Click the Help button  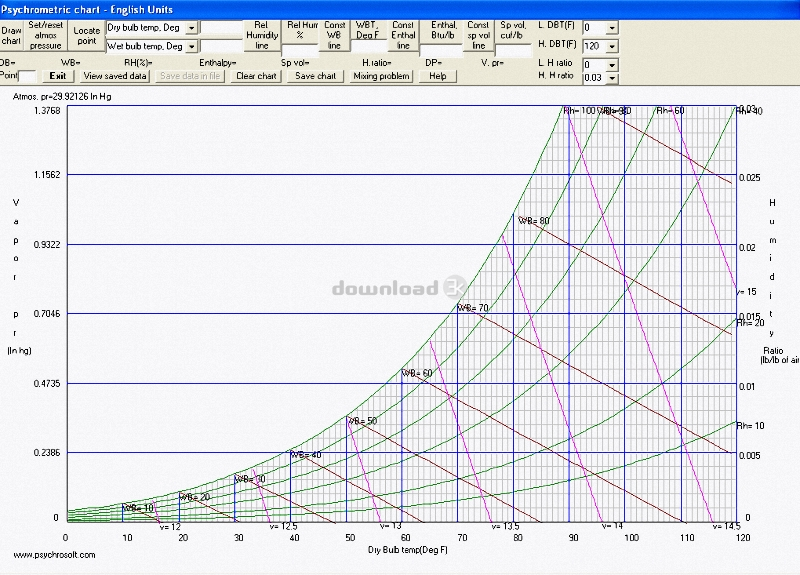(437, 76)
